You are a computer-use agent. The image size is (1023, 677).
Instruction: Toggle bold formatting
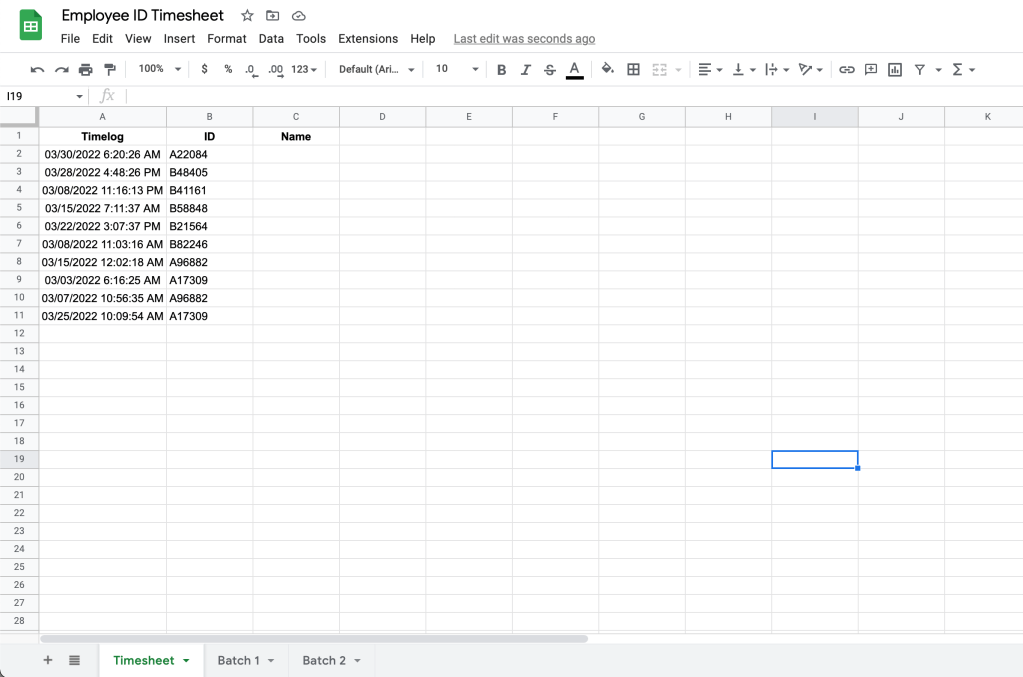pyautogui.click(x=501, y=69)
